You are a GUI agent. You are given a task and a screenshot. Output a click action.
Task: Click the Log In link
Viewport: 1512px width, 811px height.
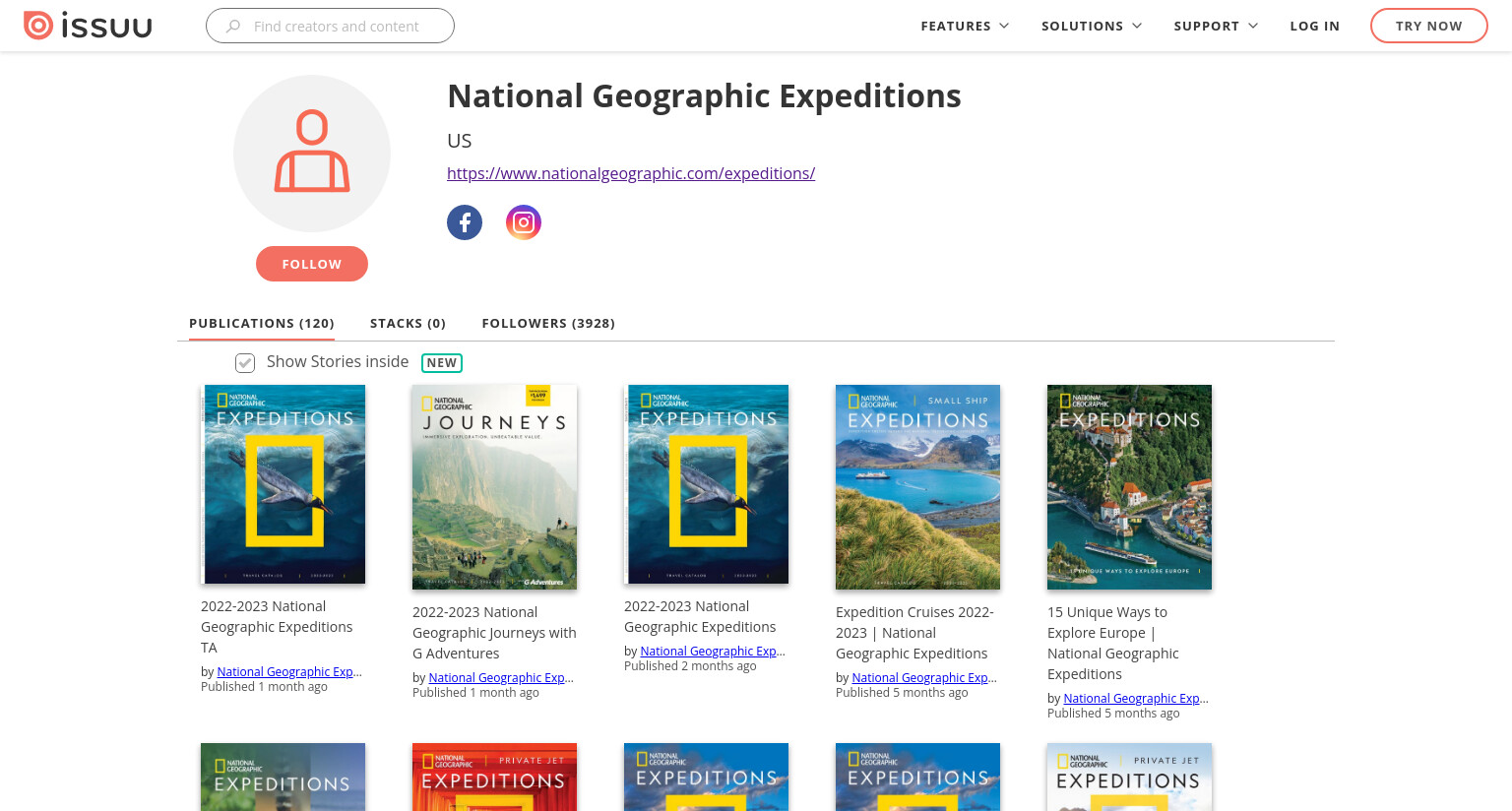[x=1315, y=26]
